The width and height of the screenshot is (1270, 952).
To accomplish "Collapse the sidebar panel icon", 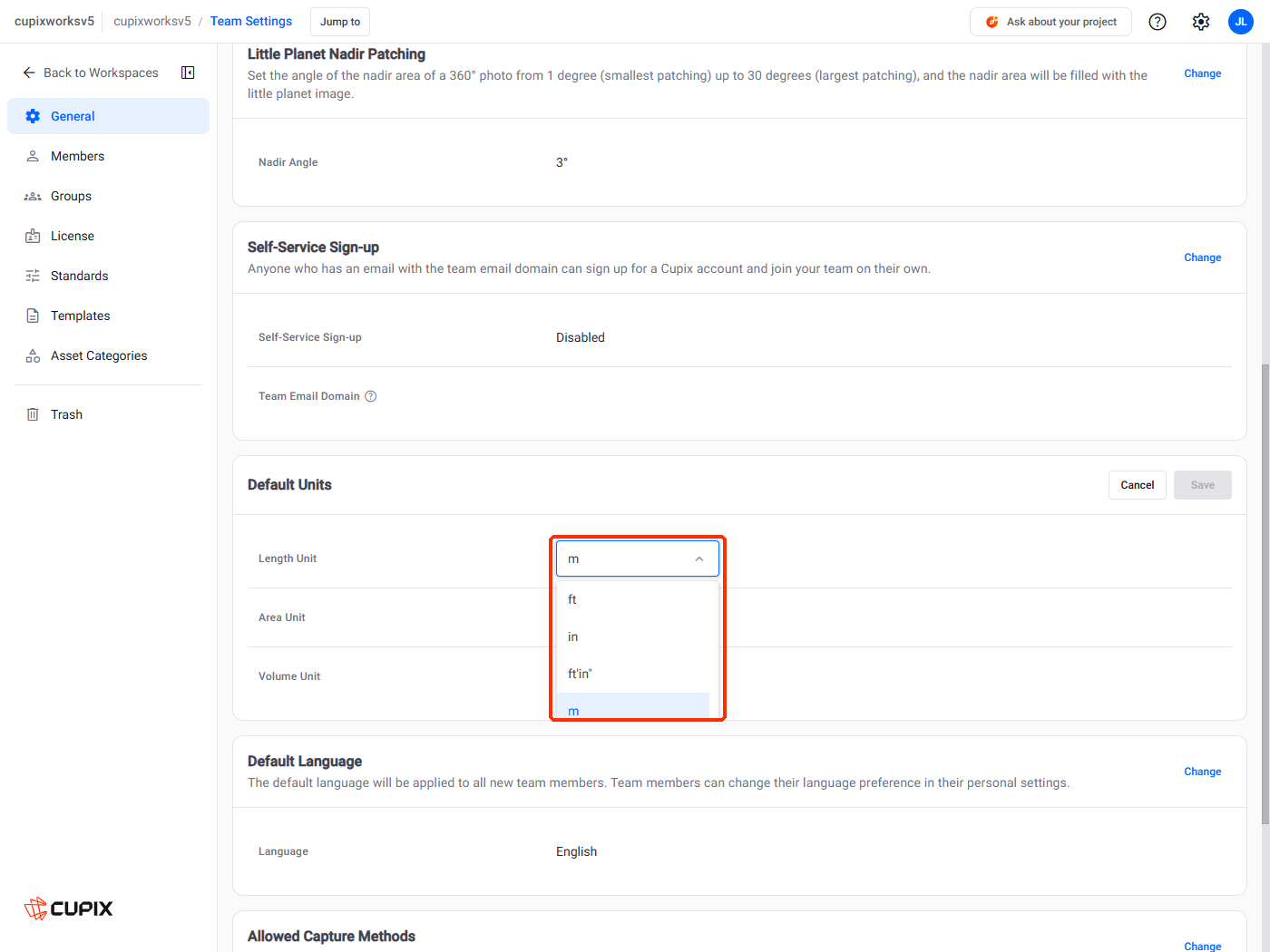I will [188, 73].
